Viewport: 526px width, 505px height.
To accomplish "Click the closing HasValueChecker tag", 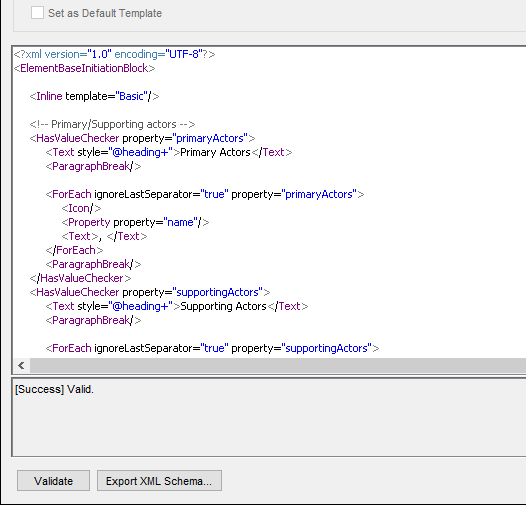I will (x=80, y=278).
